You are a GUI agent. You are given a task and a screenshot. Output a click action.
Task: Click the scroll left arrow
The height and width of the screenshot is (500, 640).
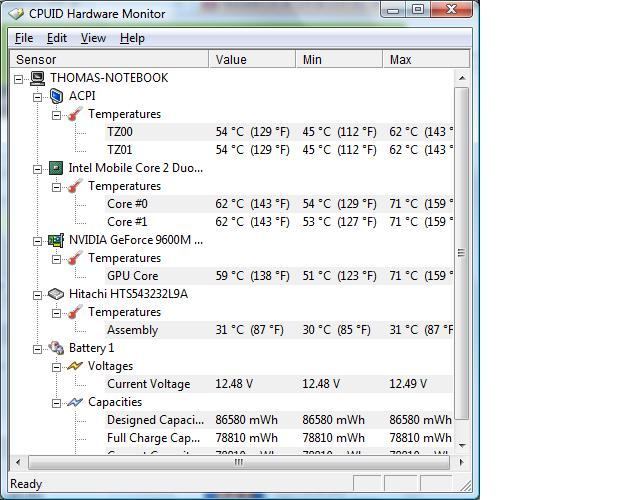click(18, 462)
